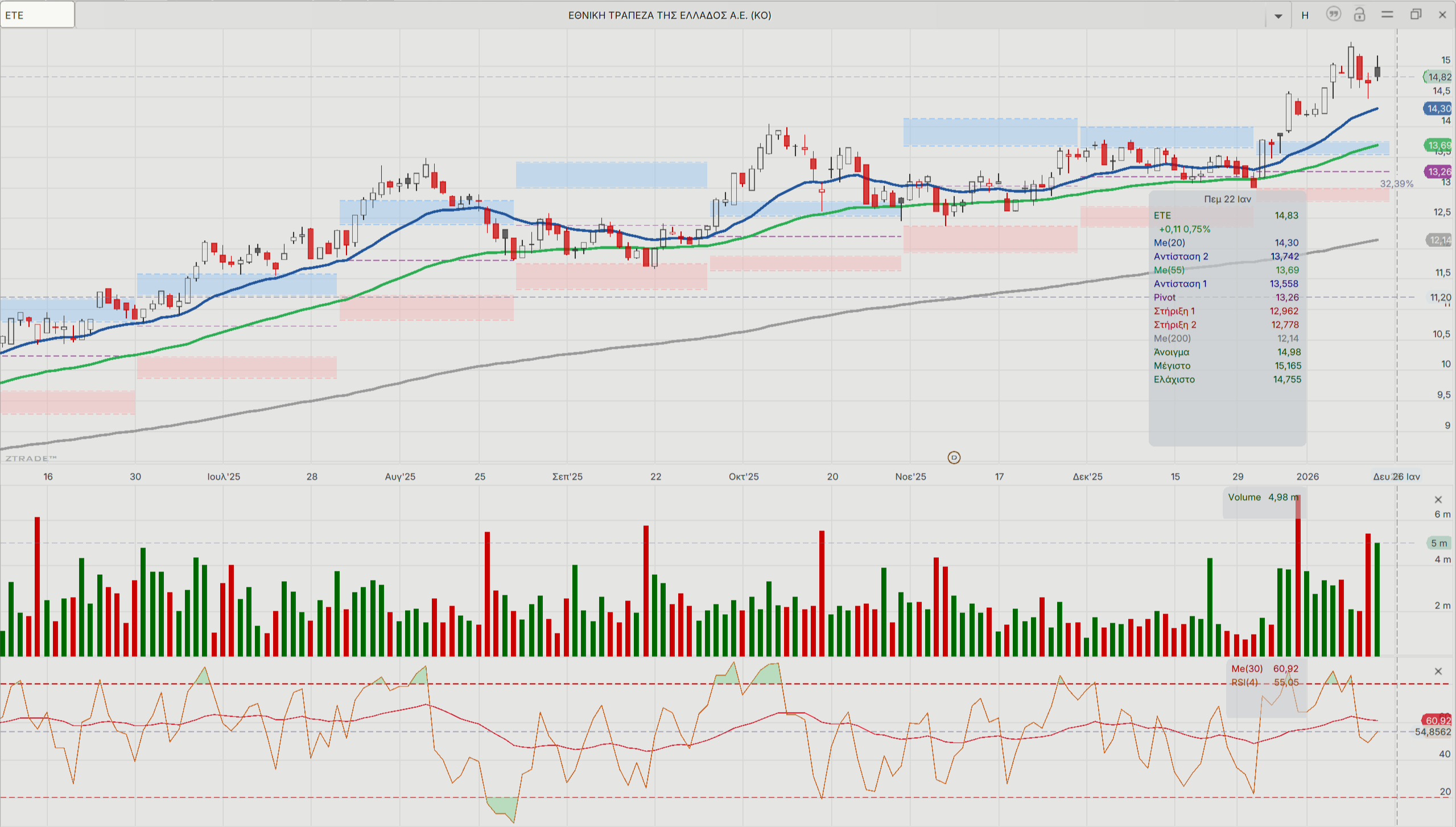Close the Volume indicator panel

click(1438, 500)
